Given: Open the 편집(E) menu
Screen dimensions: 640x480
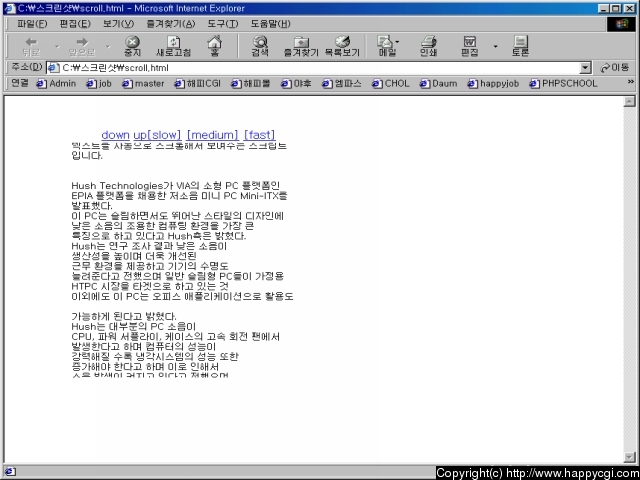Looking at the screenshot, I should (75, 24).
